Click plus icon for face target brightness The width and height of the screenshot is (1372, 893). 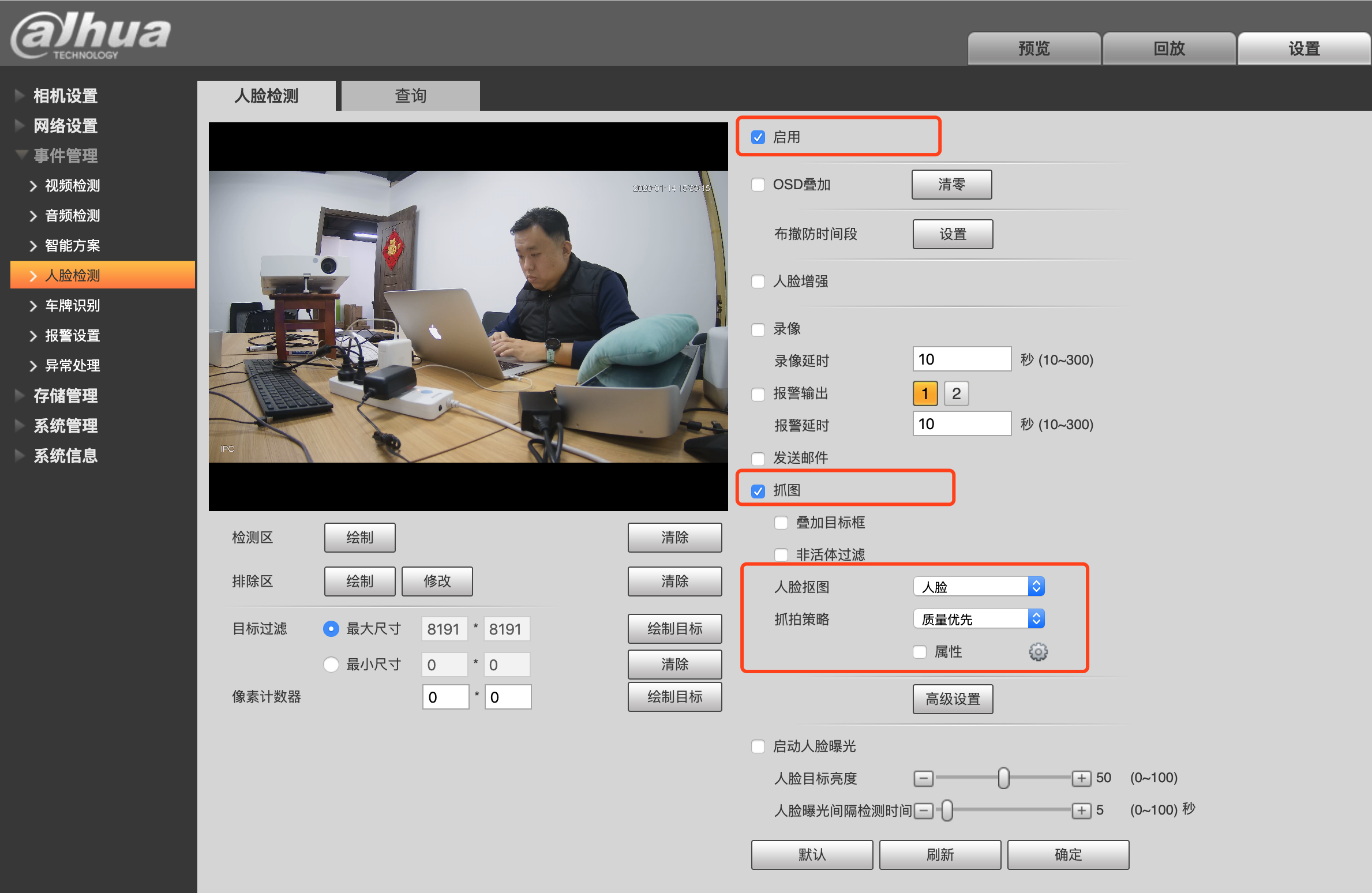[1081, 778]
